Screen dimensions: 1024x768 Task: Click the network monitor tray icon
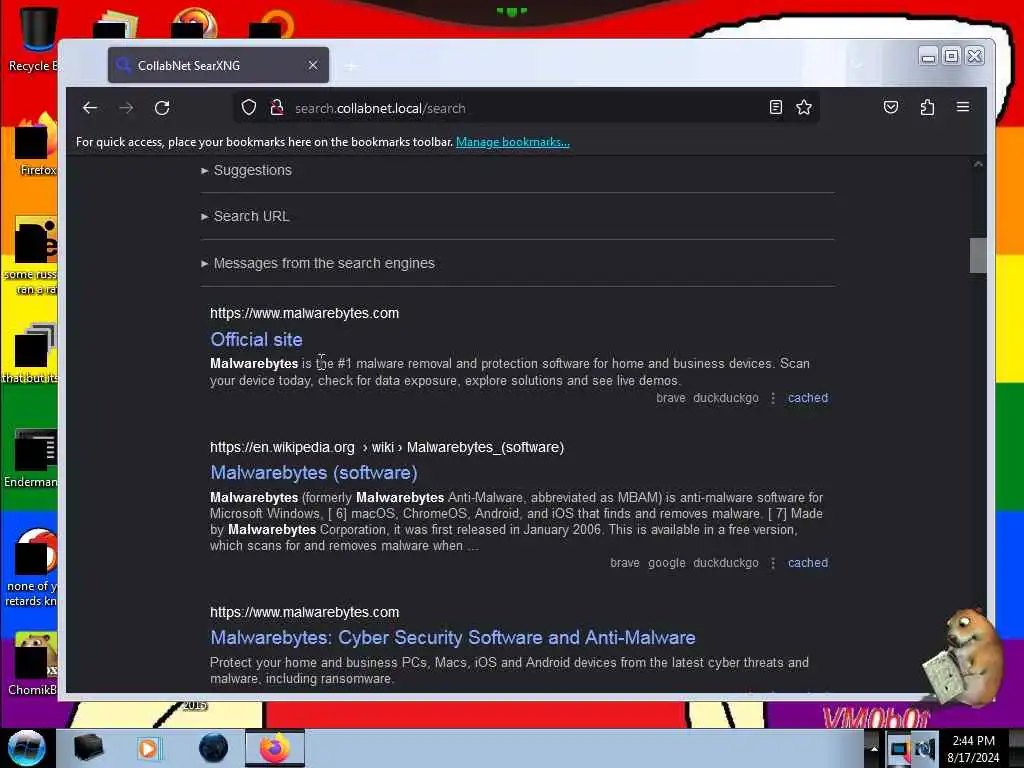pyautogui.click(x=901, y=749)
